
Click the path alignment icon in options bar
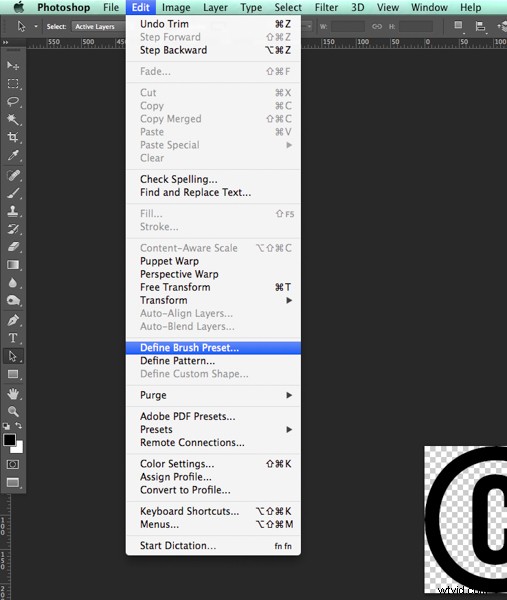point(480,26)
